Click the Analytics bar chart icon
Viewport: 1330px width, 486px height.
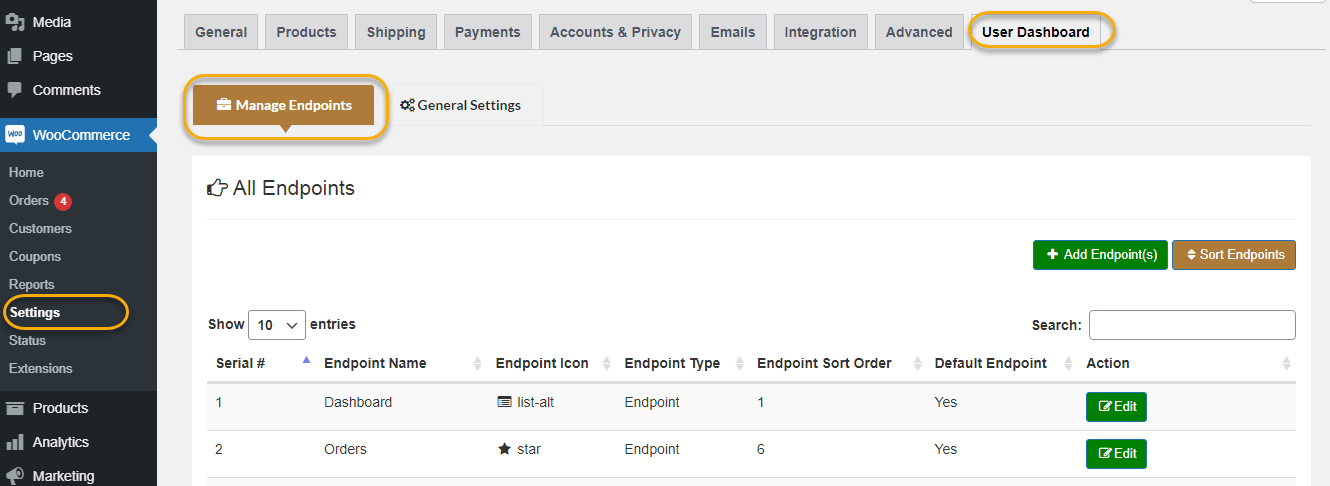point(15,442)
